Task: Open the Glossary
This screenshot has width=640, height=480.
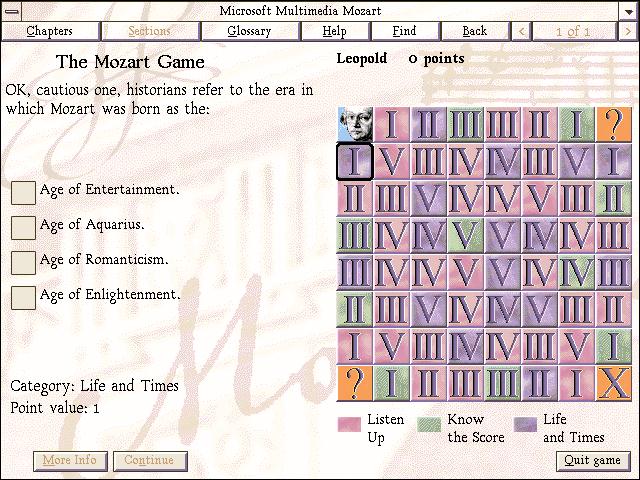Action: [x=249, y=31]
